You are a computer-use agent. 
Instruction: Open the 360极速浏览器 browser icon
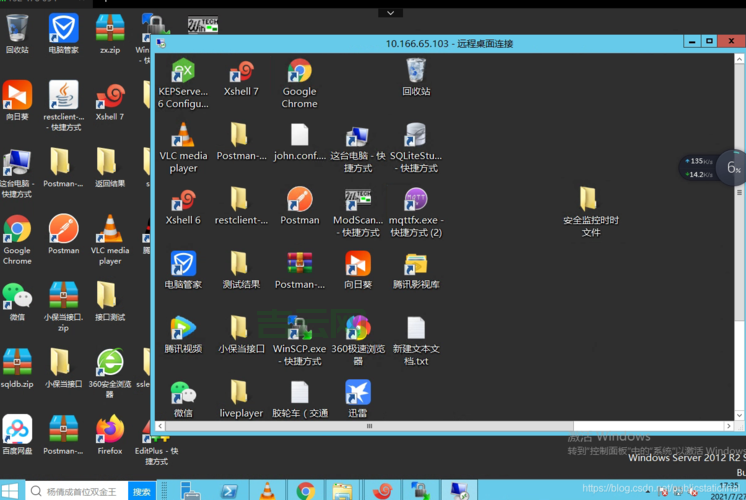pyautogui.click(x=357, y=328)
